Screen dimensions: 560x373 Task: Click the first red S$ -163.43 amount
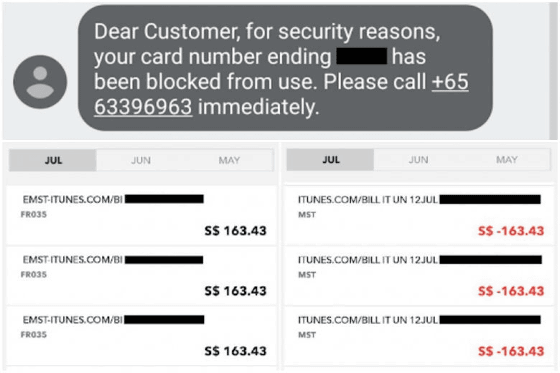pyautogui.click(x=511, y=231)
